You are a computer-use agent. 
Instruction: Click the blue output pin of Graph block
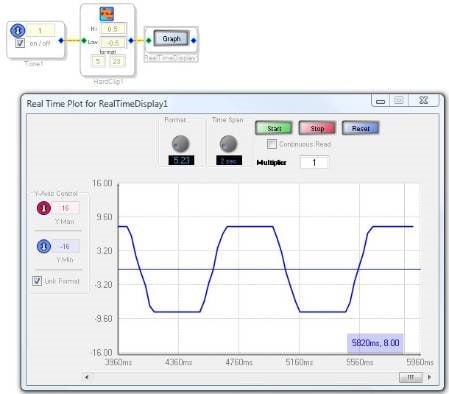coord(194,41)
